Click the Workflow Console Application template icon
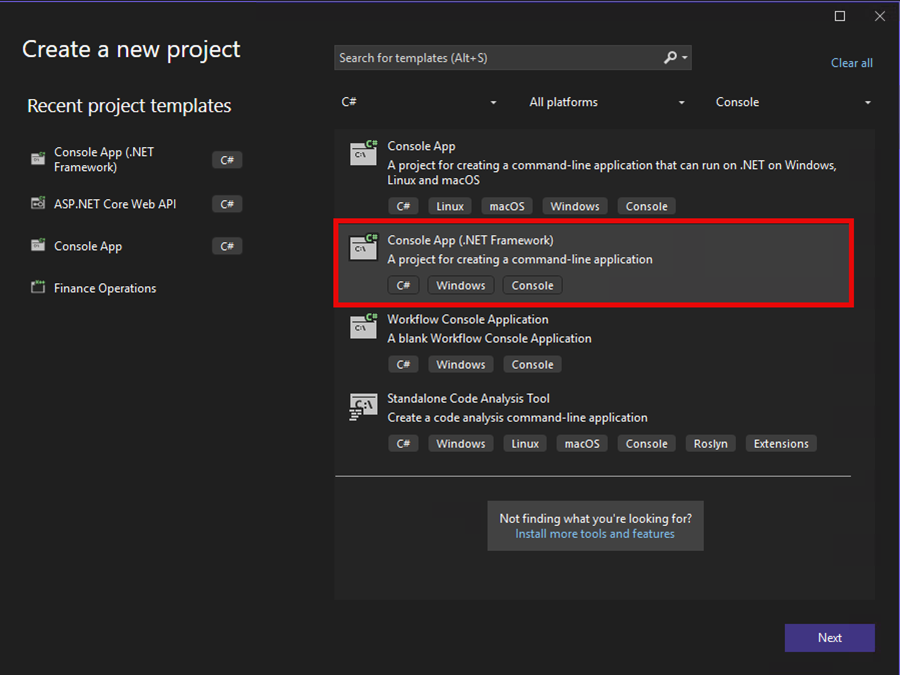 (362, 326)
